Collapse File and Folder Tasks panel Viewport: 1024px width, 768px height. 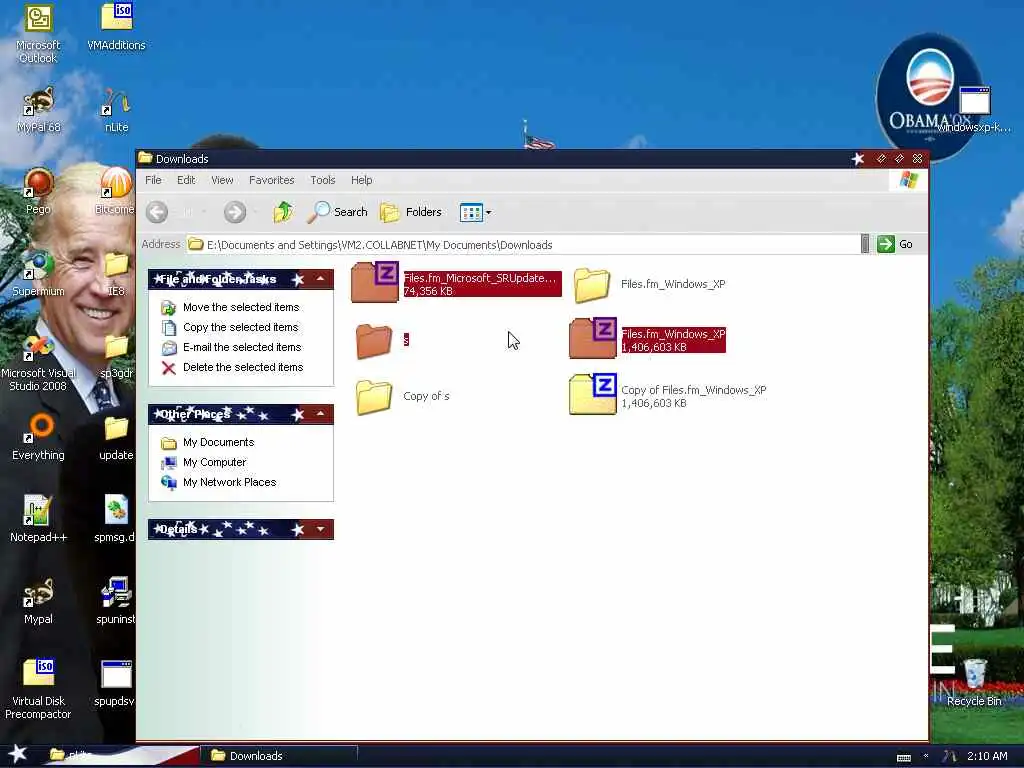[321, 280]
